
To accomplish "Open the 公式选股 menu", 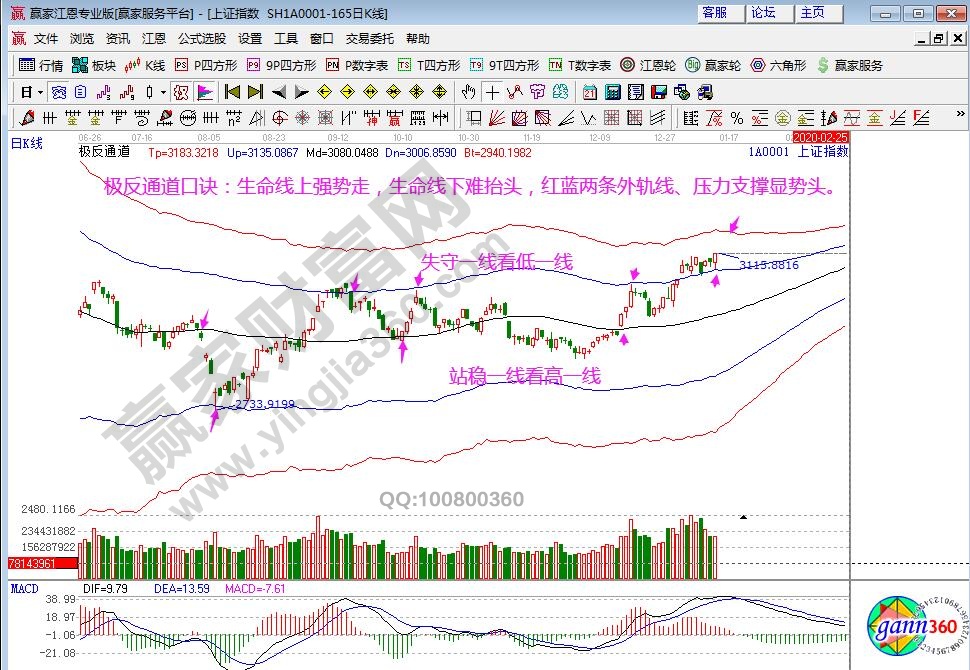I will 203,39.
